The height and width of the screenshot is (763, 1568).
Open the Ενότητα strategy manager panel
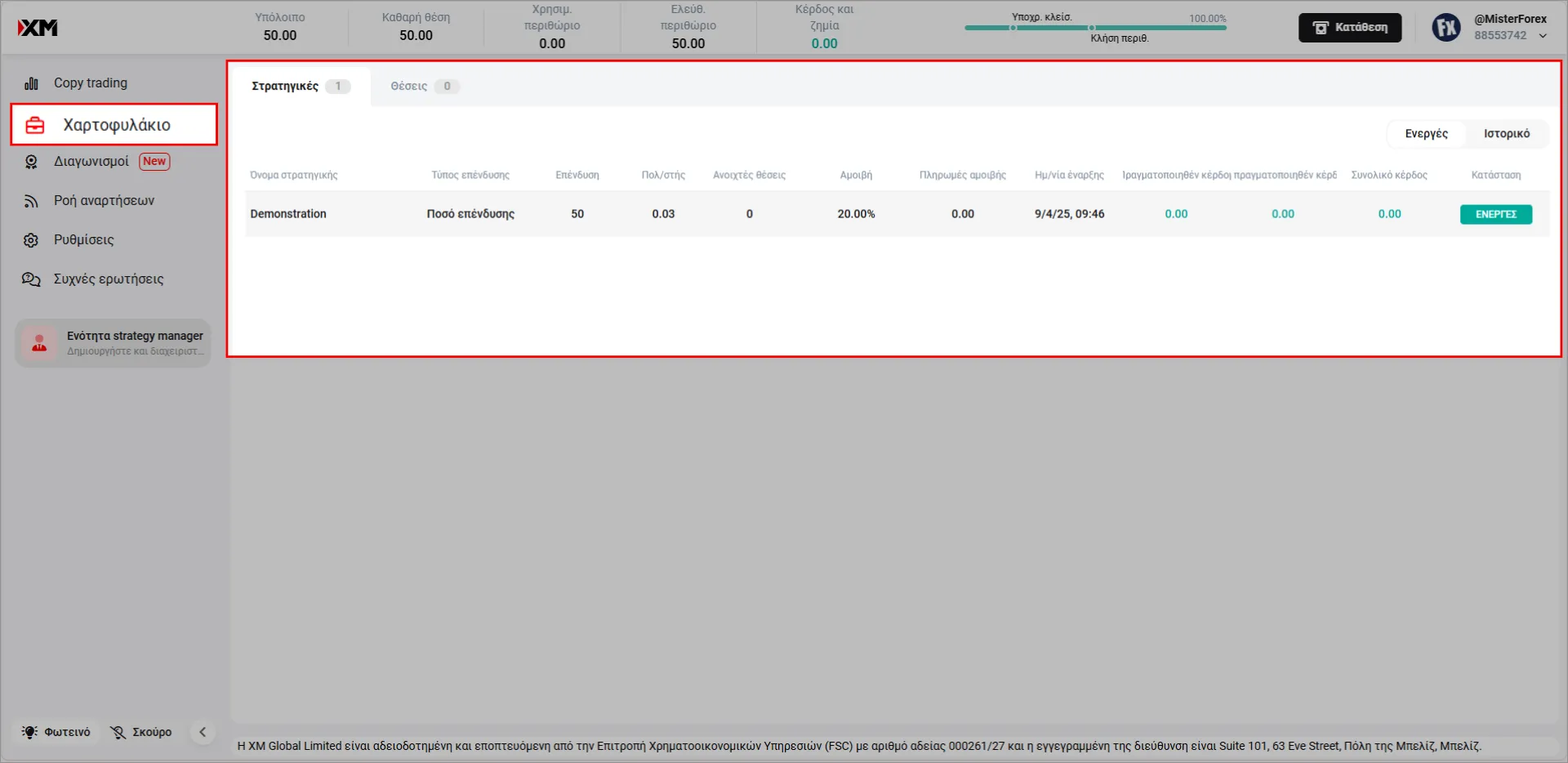coord(113,343)
